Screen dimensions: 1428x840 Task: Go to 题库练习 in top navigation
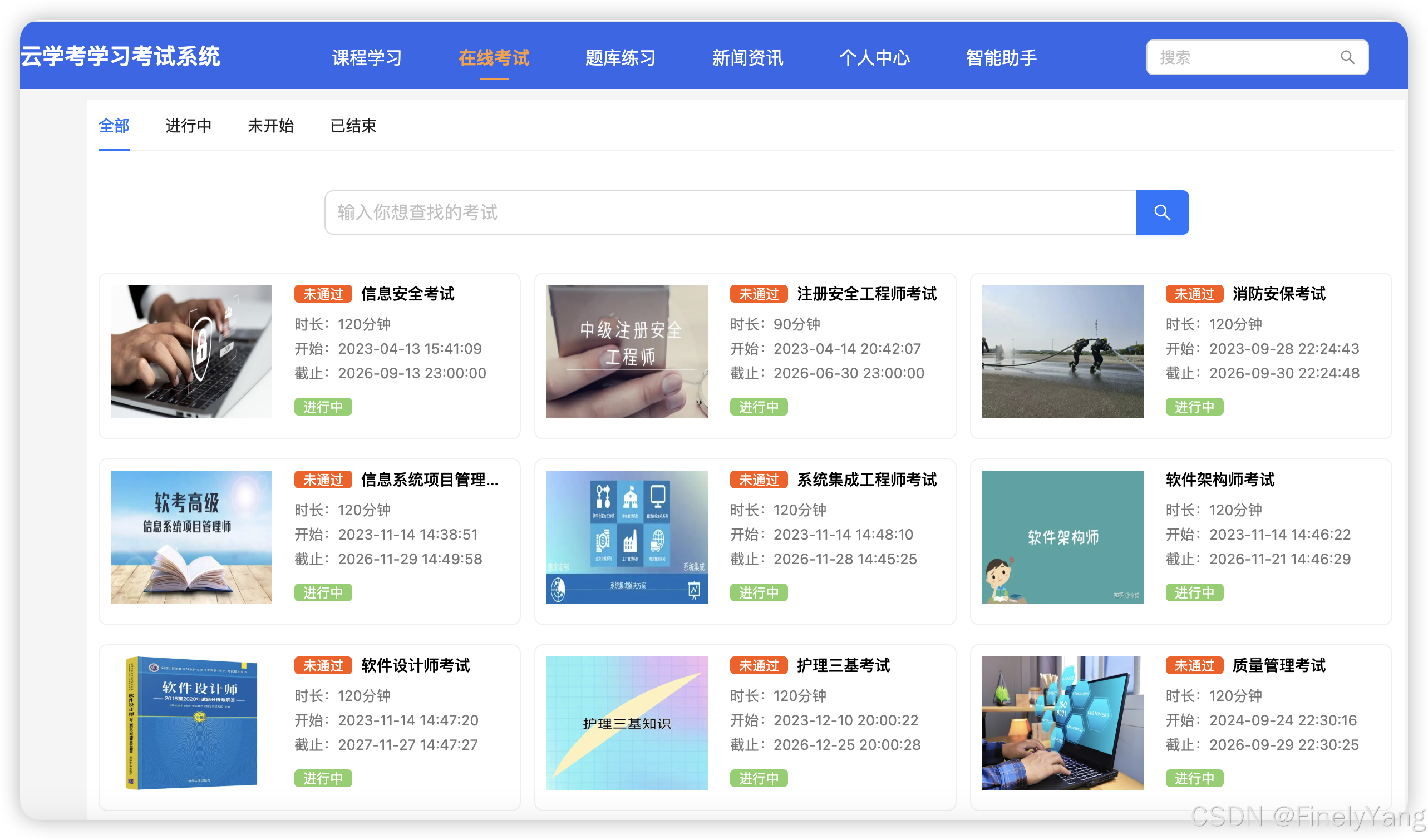[x=621, y=57]
